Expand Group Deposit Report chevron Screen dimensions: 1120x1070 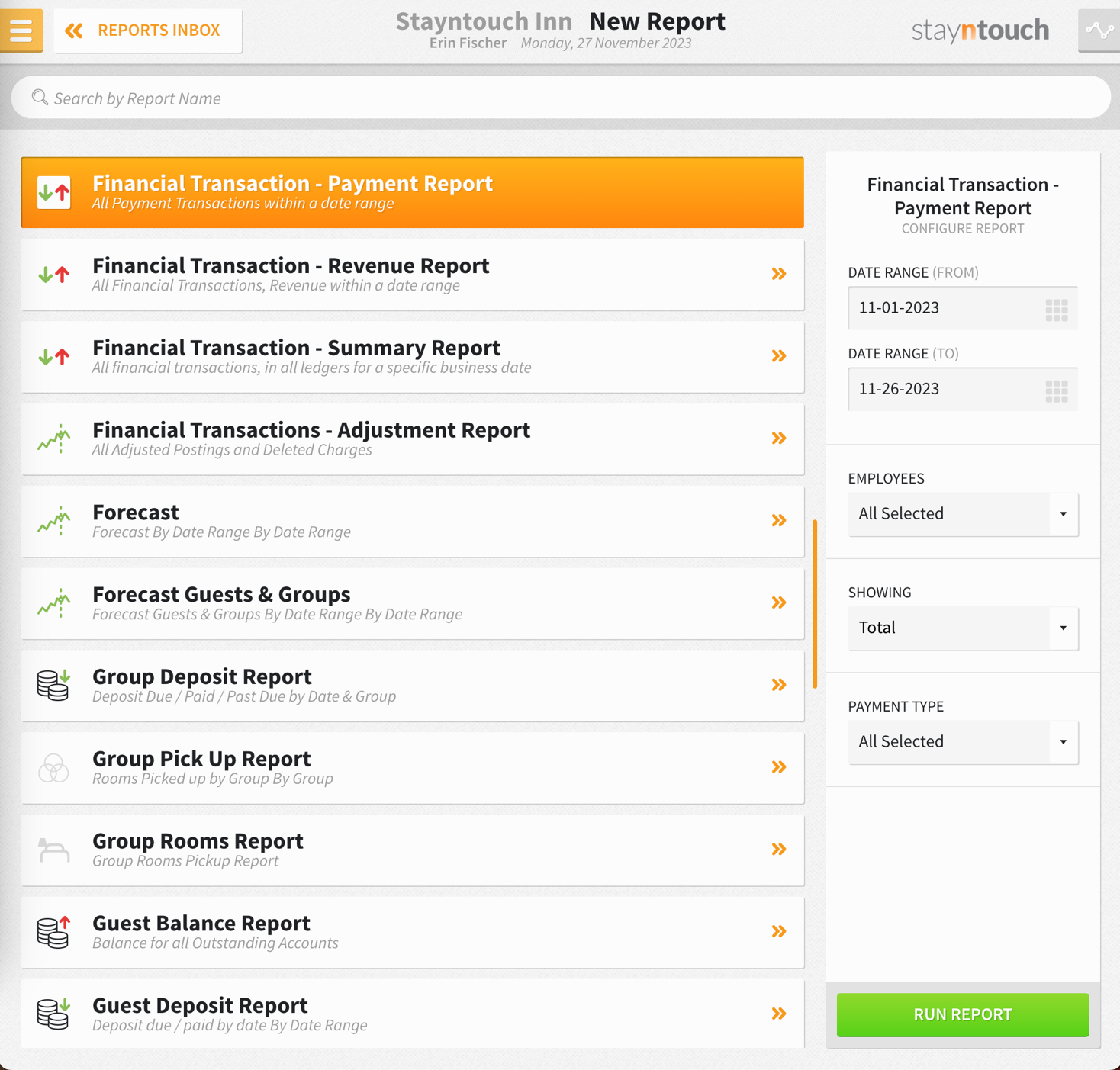pos(778,685)
